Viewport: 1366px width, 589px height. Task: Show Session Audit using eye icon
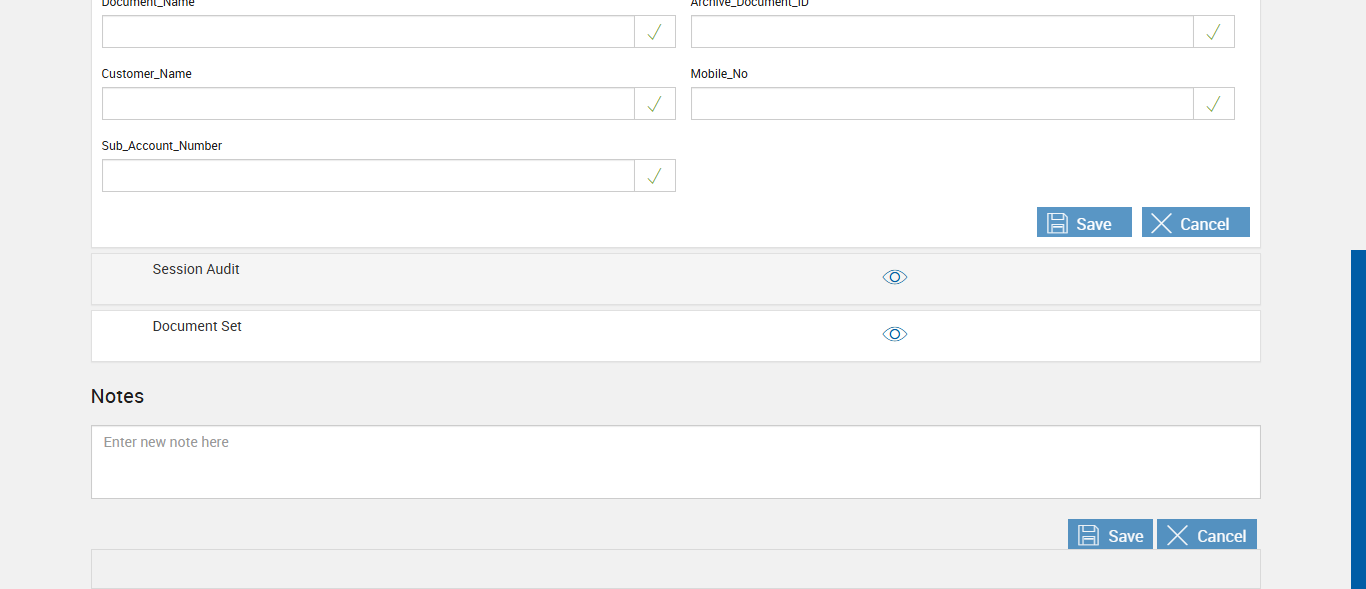coord(895,277)
